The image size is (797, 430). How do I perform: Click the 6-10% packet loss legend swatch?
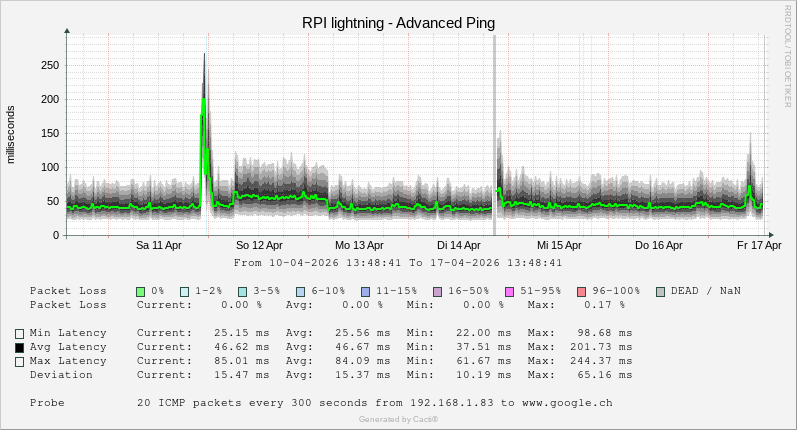[x=300, y=291]
